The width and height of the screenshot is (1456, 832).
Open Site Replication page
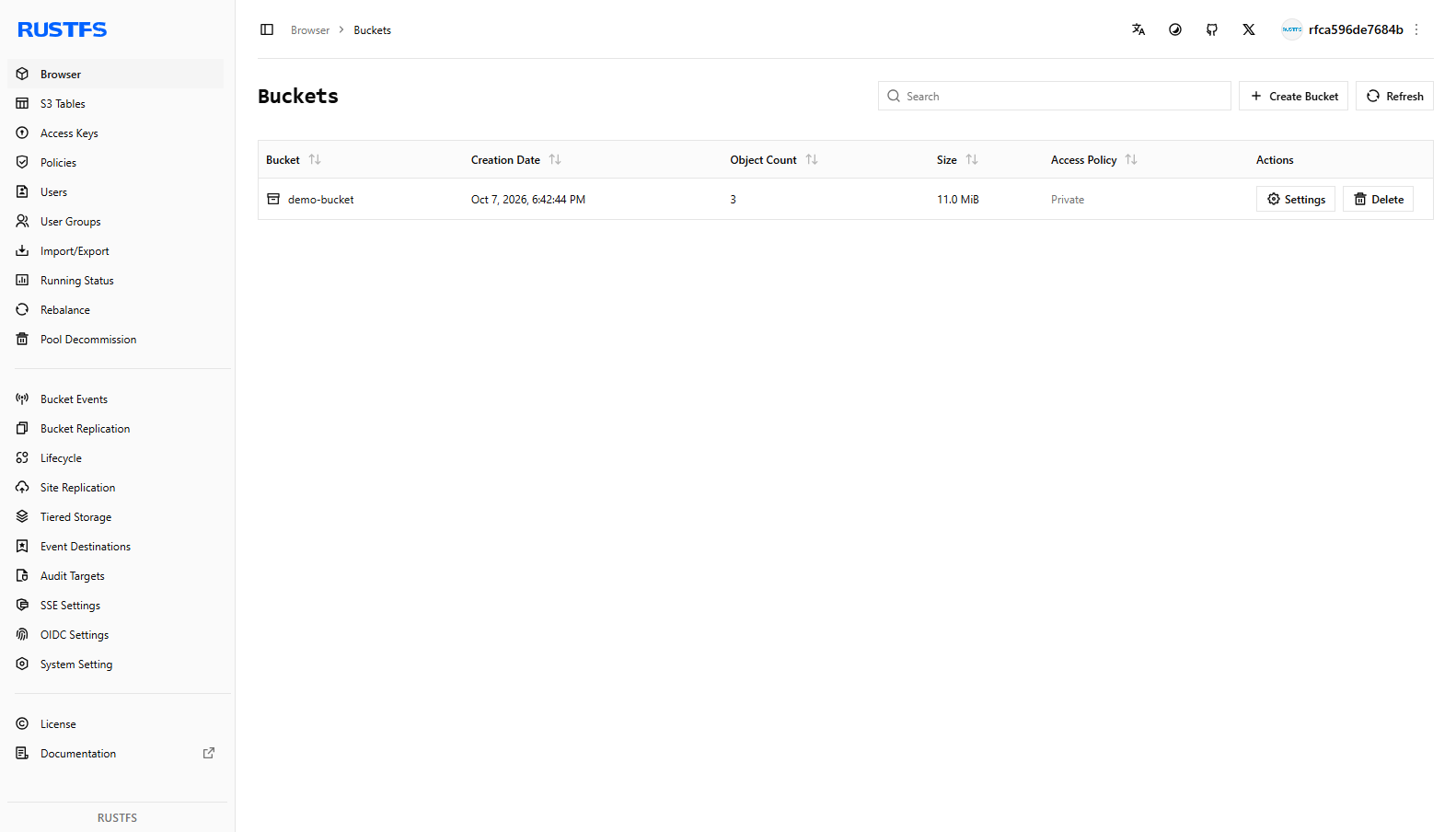(x=116, y=487)
